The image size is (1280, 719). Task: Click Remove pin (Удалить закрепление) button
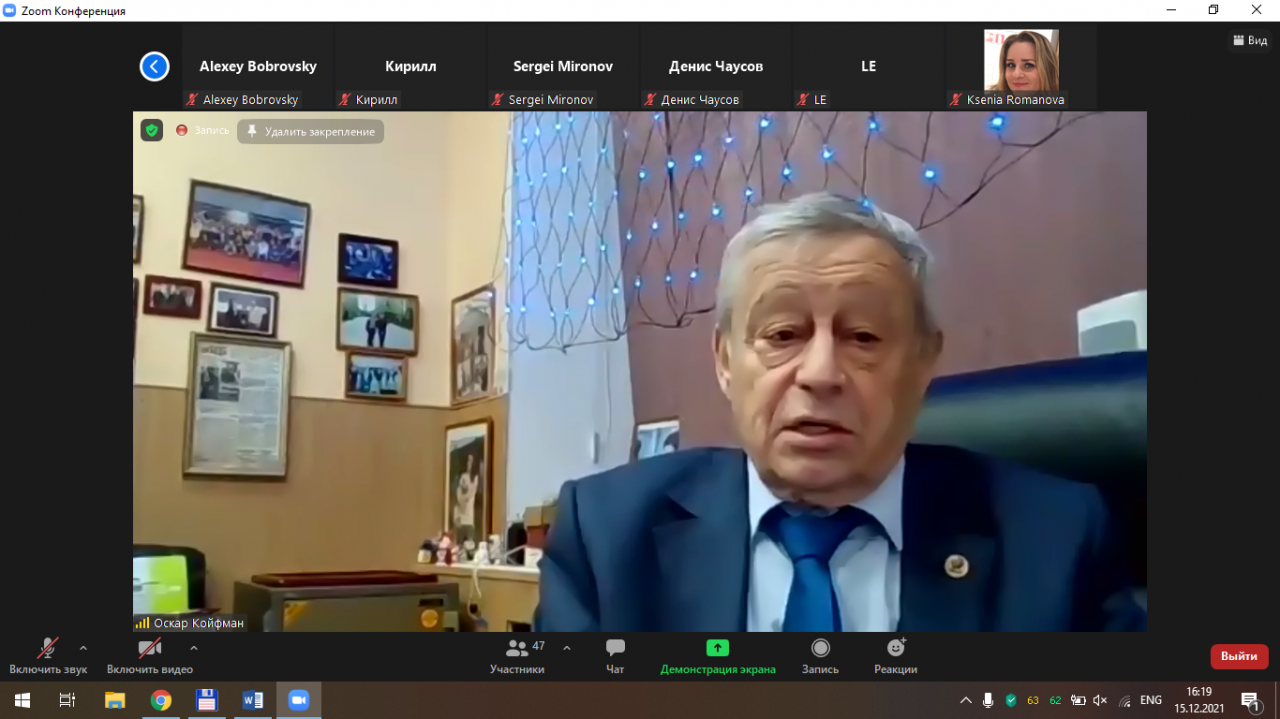pos(311,132)
